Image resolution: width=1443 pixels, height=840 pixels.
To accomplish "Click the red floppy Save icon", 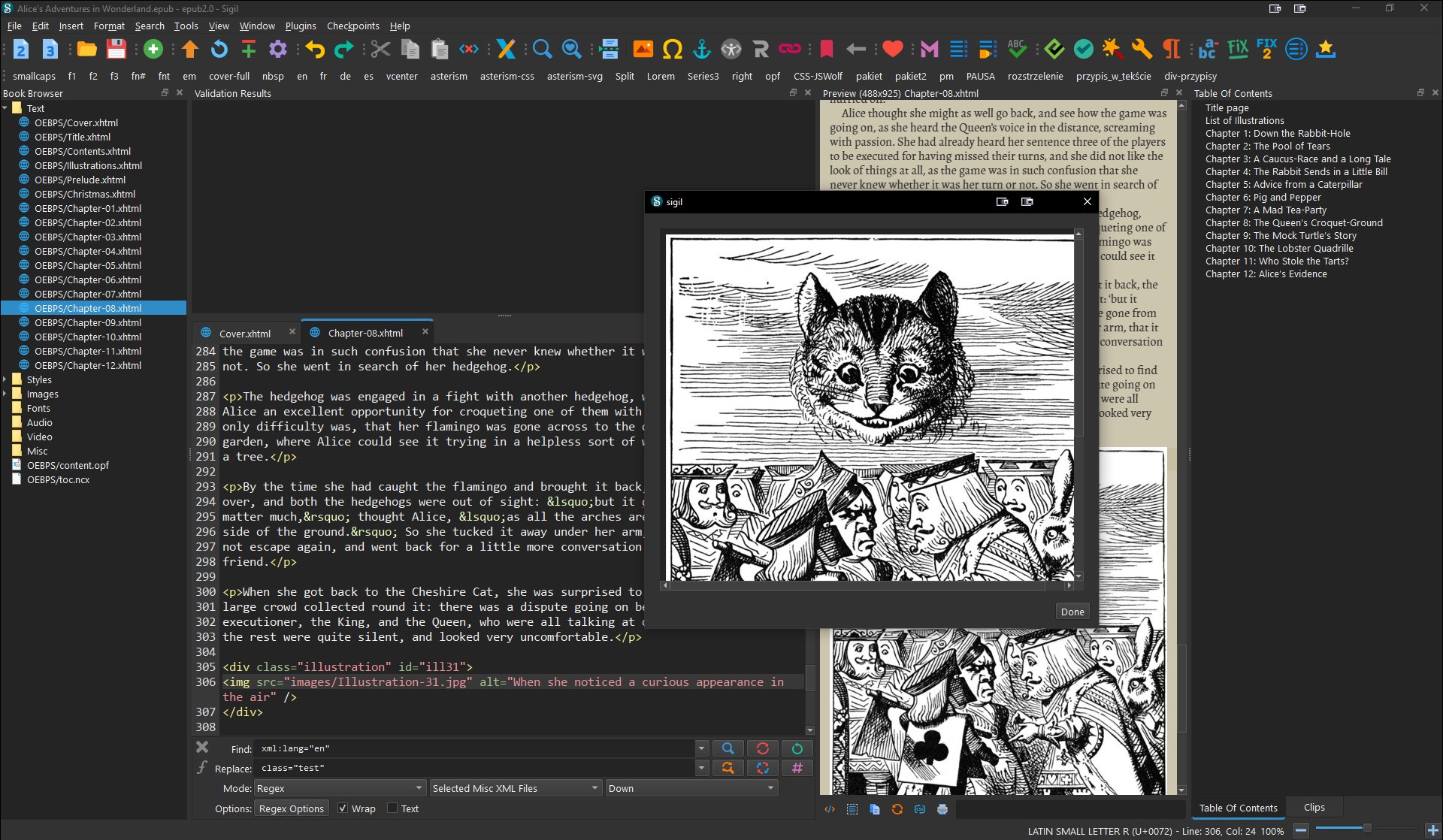I will (x=116, y=50).
